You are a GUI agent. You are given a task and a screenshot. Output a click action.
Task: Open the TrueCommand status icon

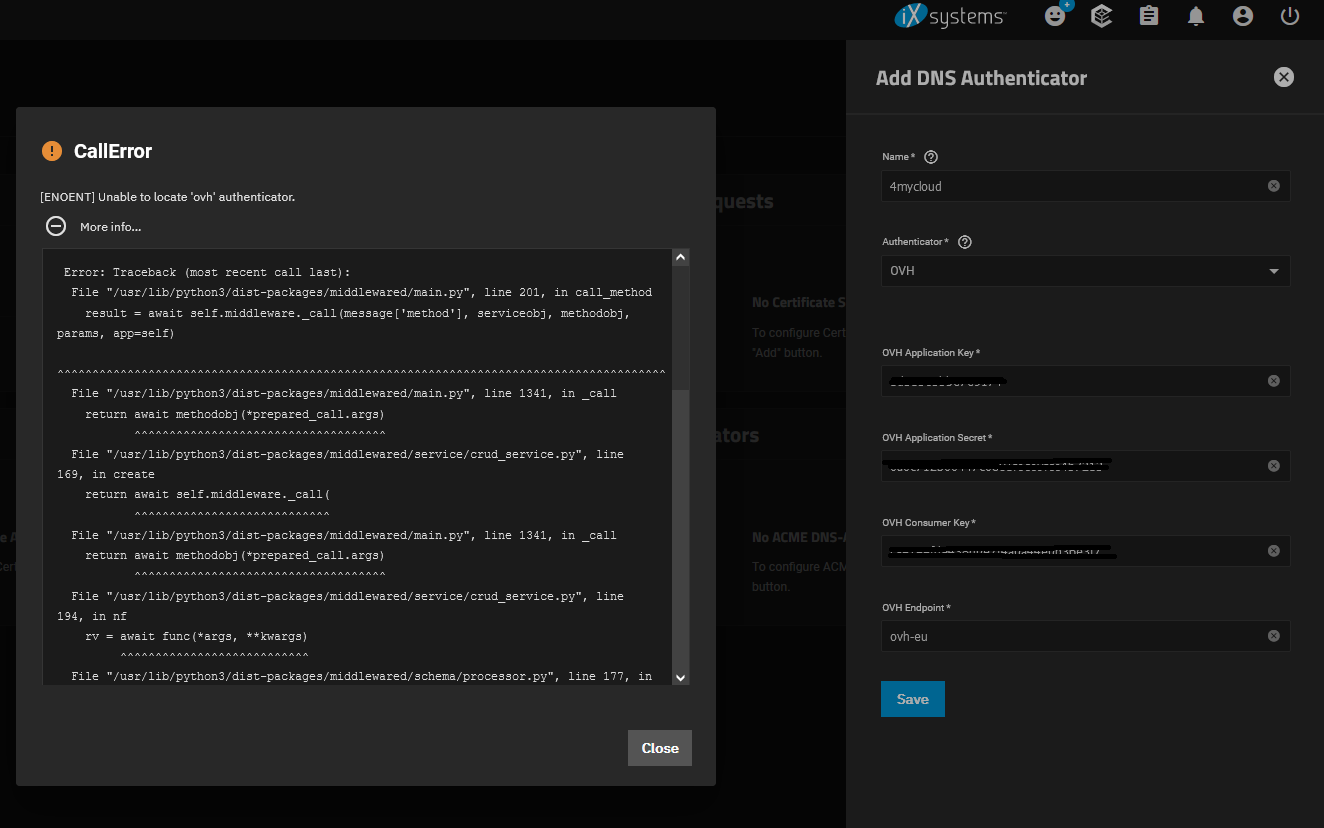(1102, 16)
